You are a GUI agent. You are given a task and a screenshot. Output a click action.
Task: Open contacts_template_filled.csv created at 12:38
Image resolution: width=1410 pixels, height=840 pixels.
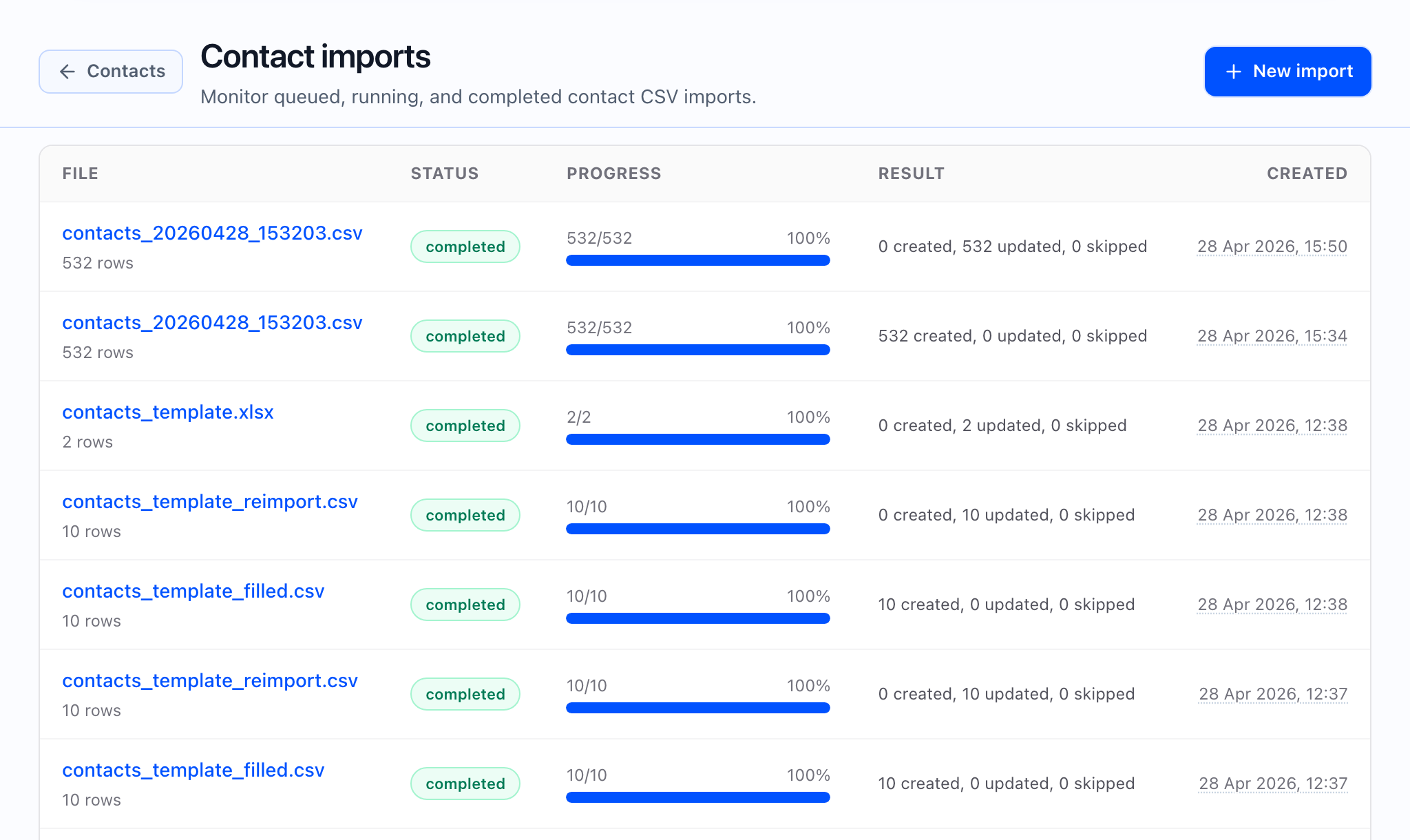(193, 591)
